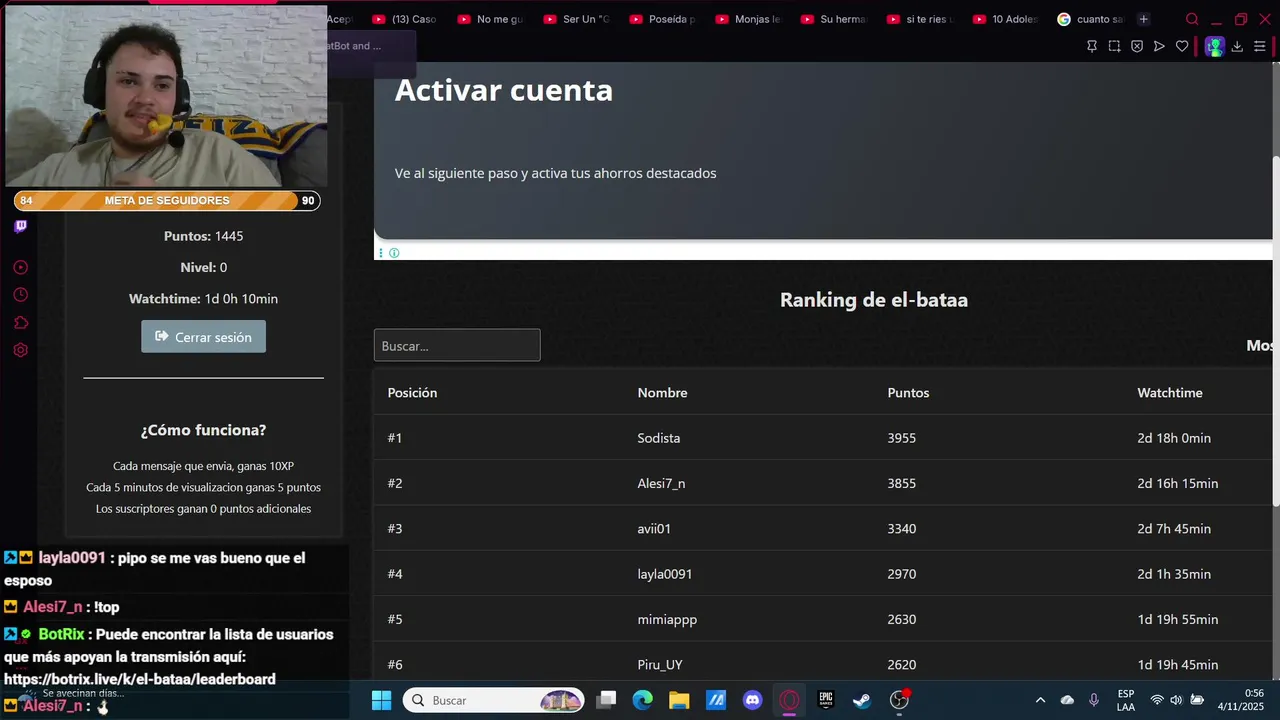This screenshot has width=1280, height=720.
Task: Click the tab search magnifier icon
Action: (1192, 19)
